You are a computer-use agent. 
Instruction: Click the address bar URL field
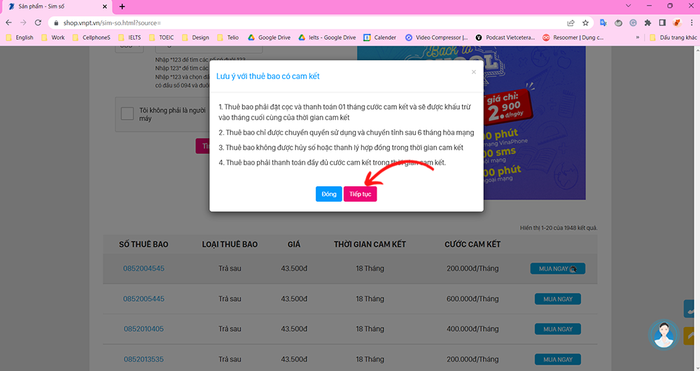click(x=308, y=23)
